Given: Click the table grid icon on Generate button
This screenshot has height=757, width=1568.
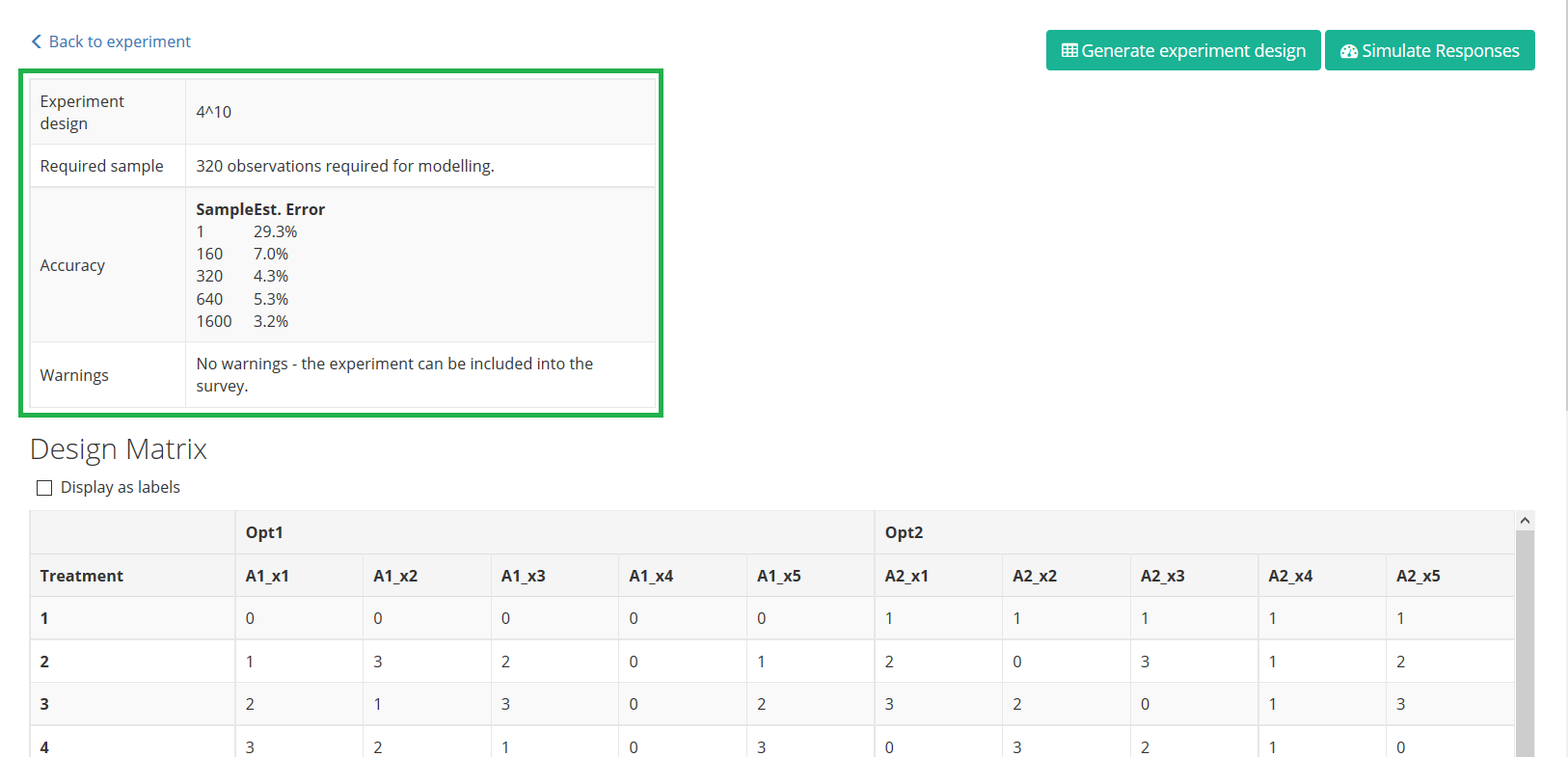Looking at the screenshot, I should [x=1069, y=50].
